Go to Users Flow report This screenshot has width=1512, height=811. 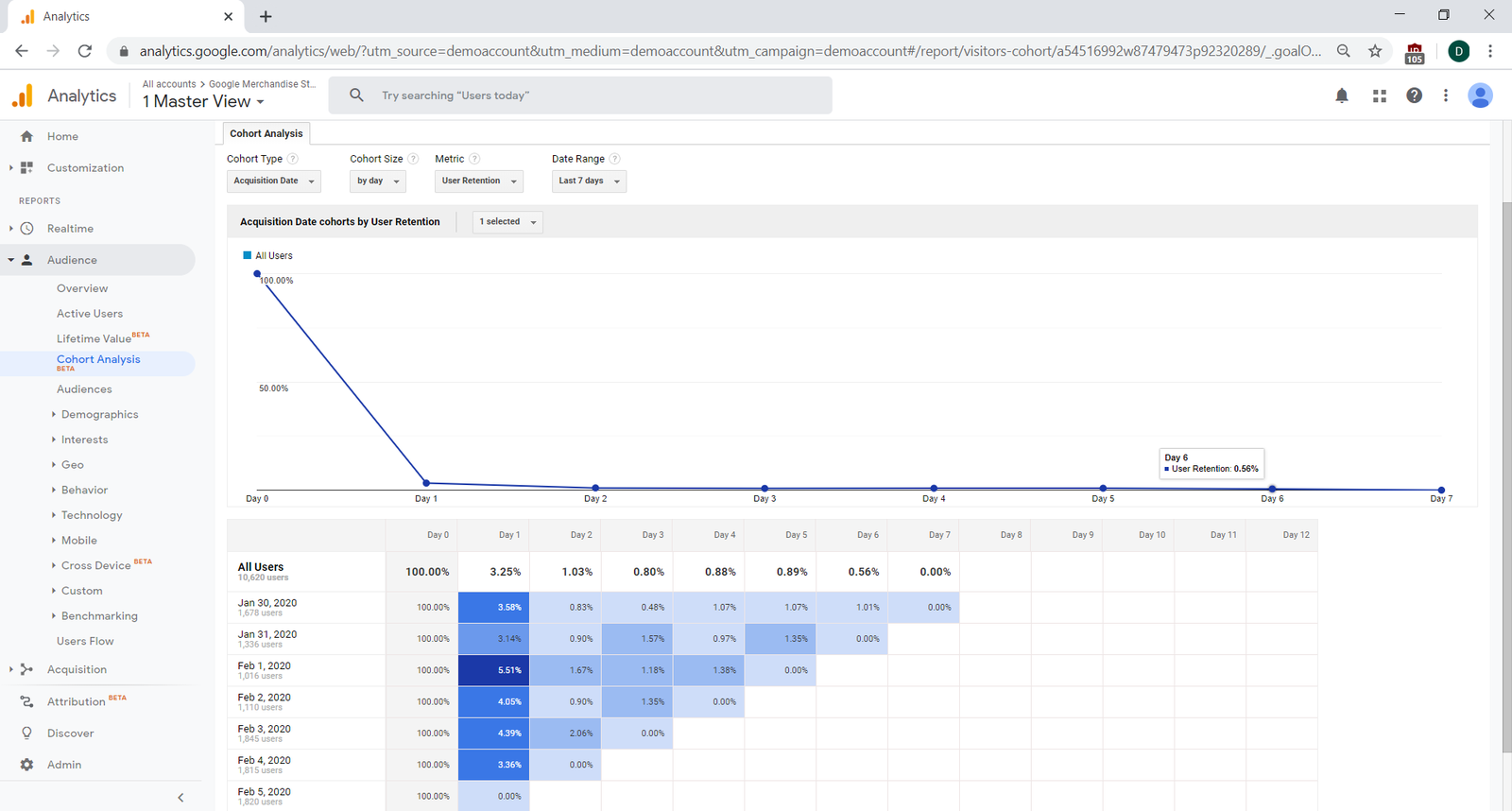(x=85, y=641)
